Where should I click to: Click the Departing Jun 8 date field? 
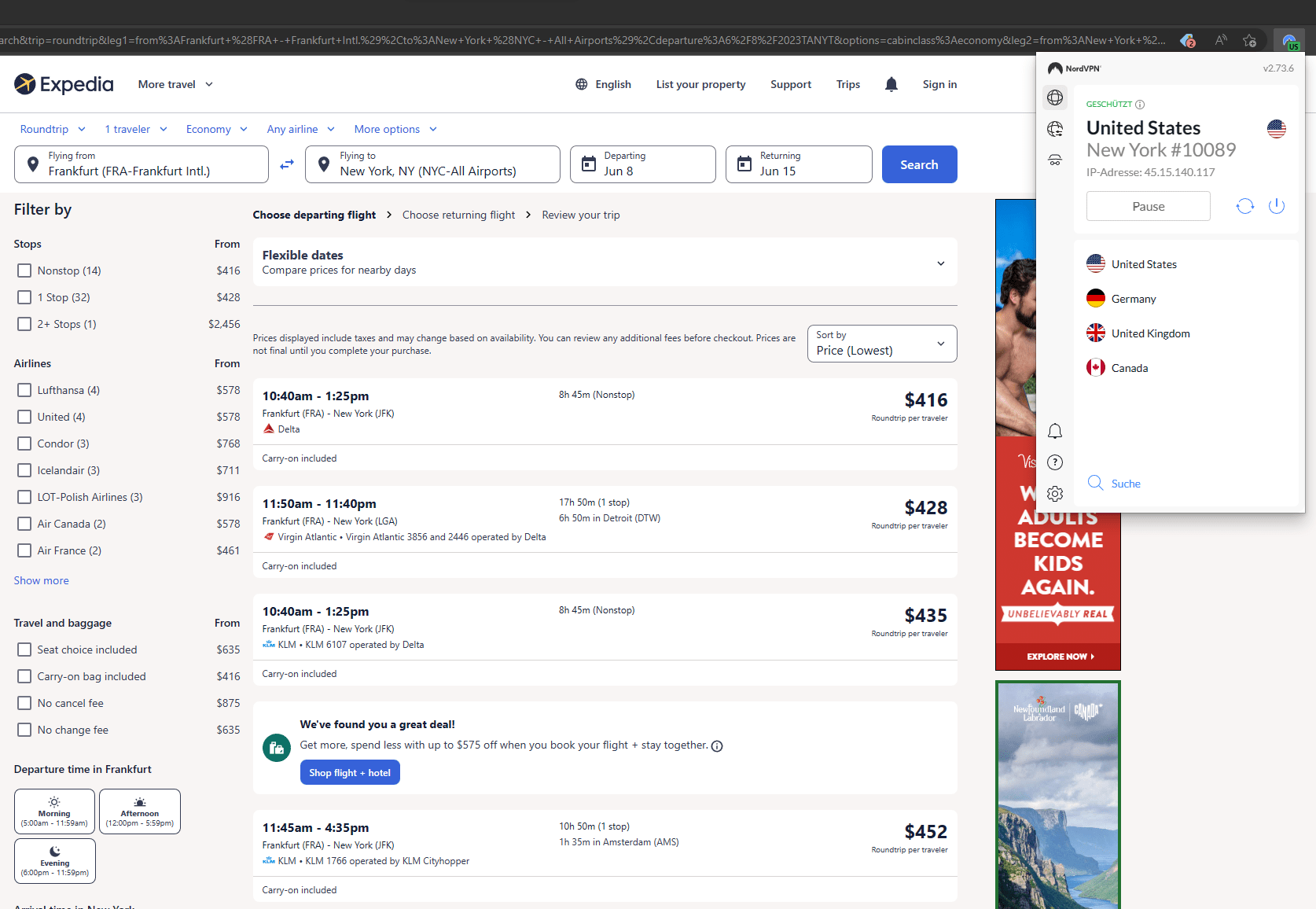pyautogui.click(x=642, y=164)
